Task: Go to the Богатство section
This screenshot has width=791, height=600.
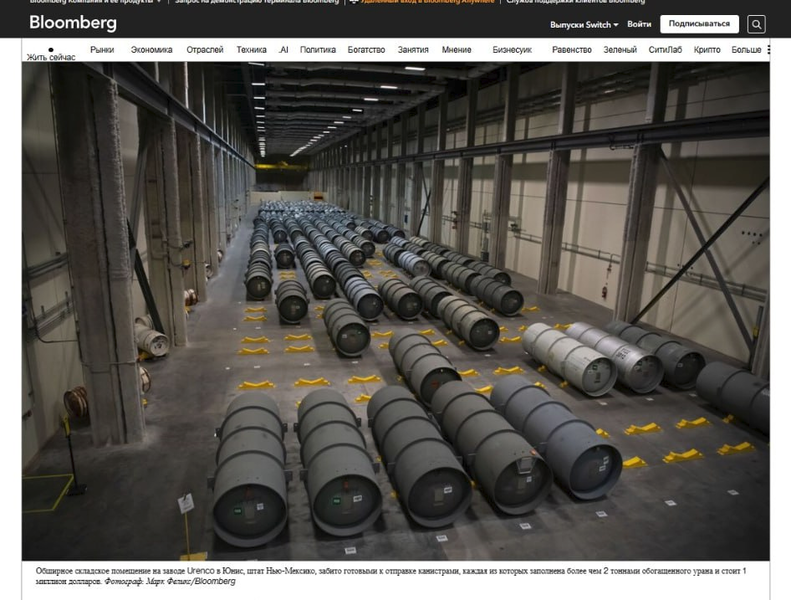Action: point(366,49)
